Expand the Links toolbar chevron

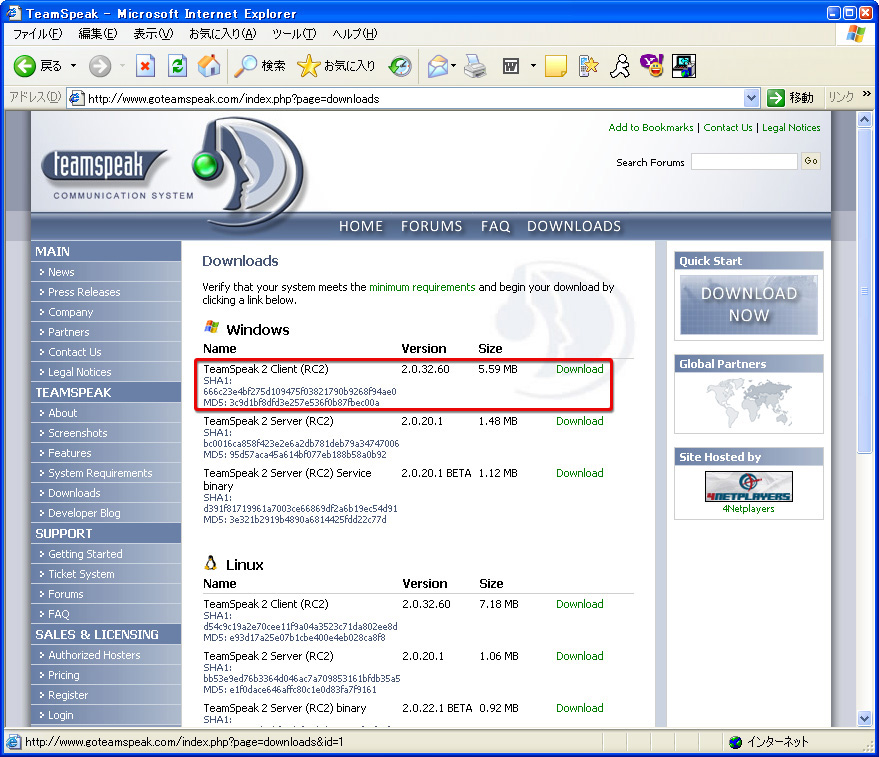coord(867,94)
